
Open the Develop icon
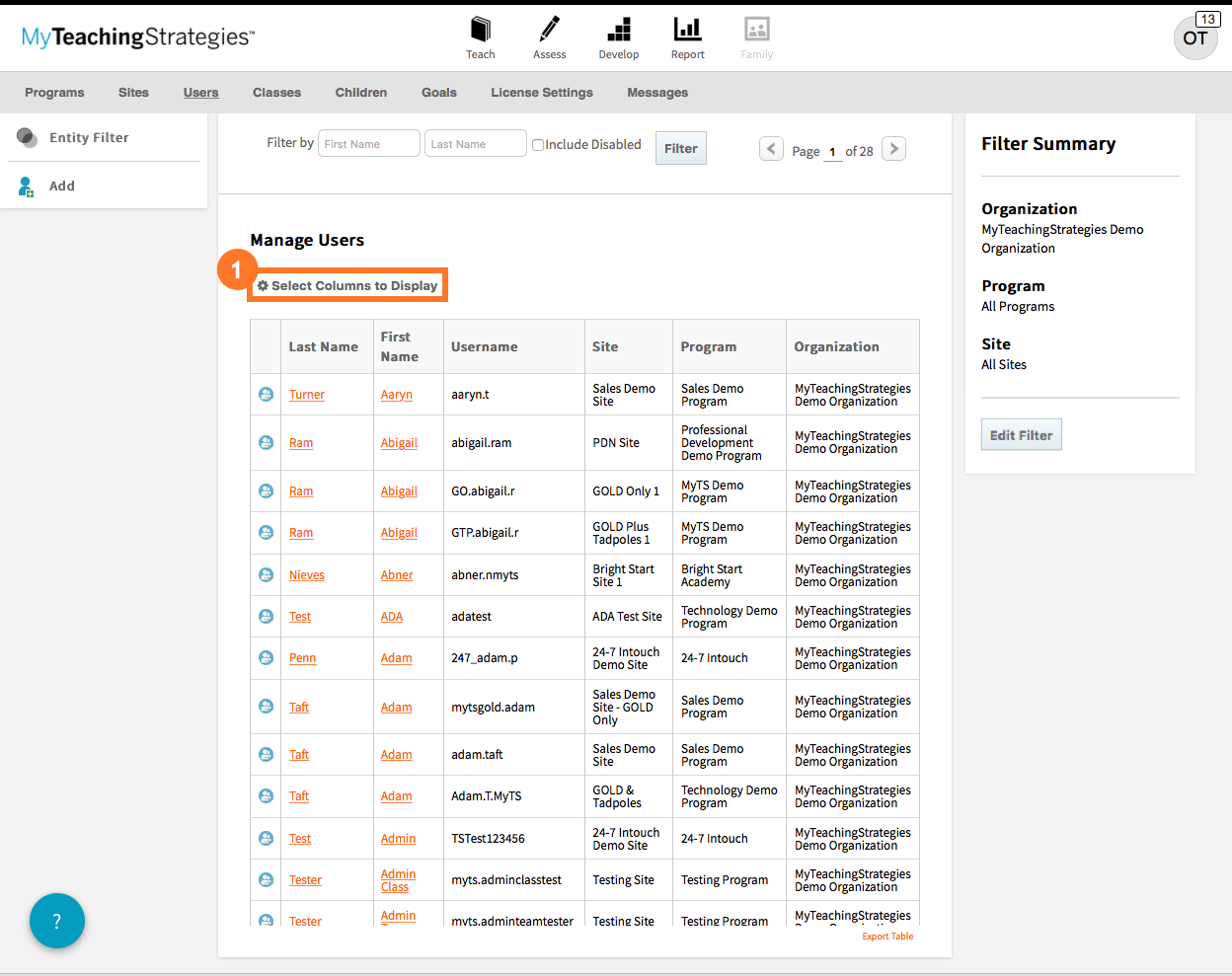[x=619, y=30]
